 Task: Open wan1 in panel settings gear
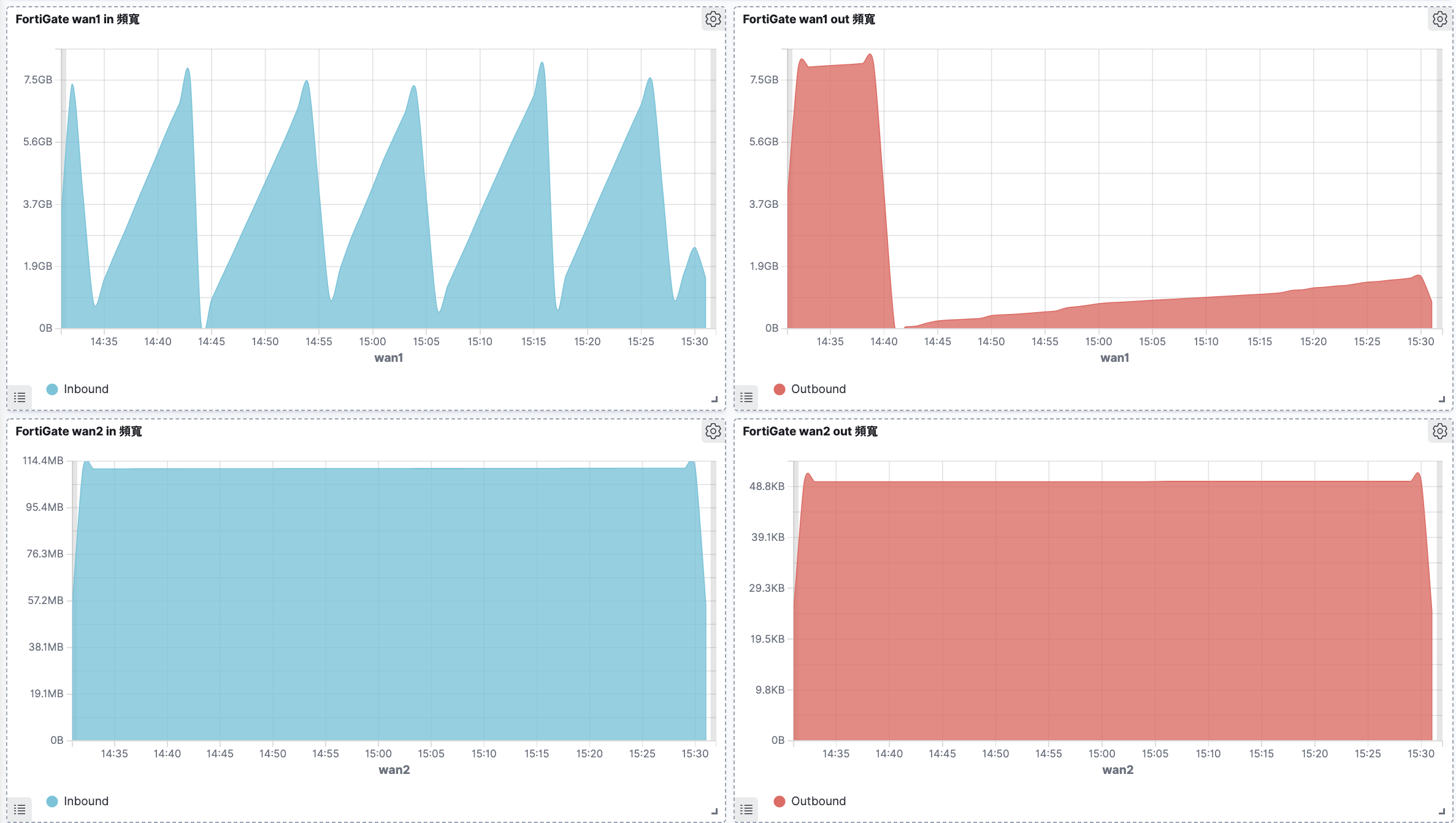click(x=713, y=20)
